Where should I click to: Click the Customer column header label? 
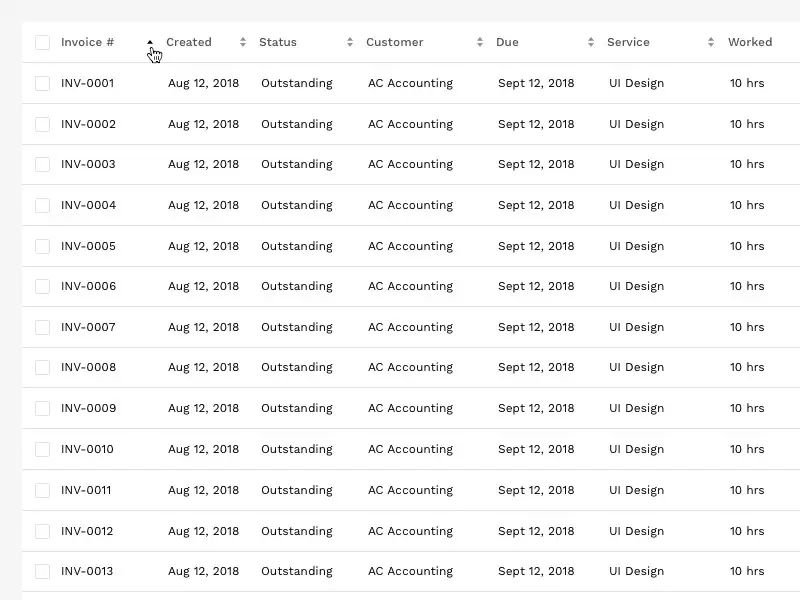tap(395, 42)
